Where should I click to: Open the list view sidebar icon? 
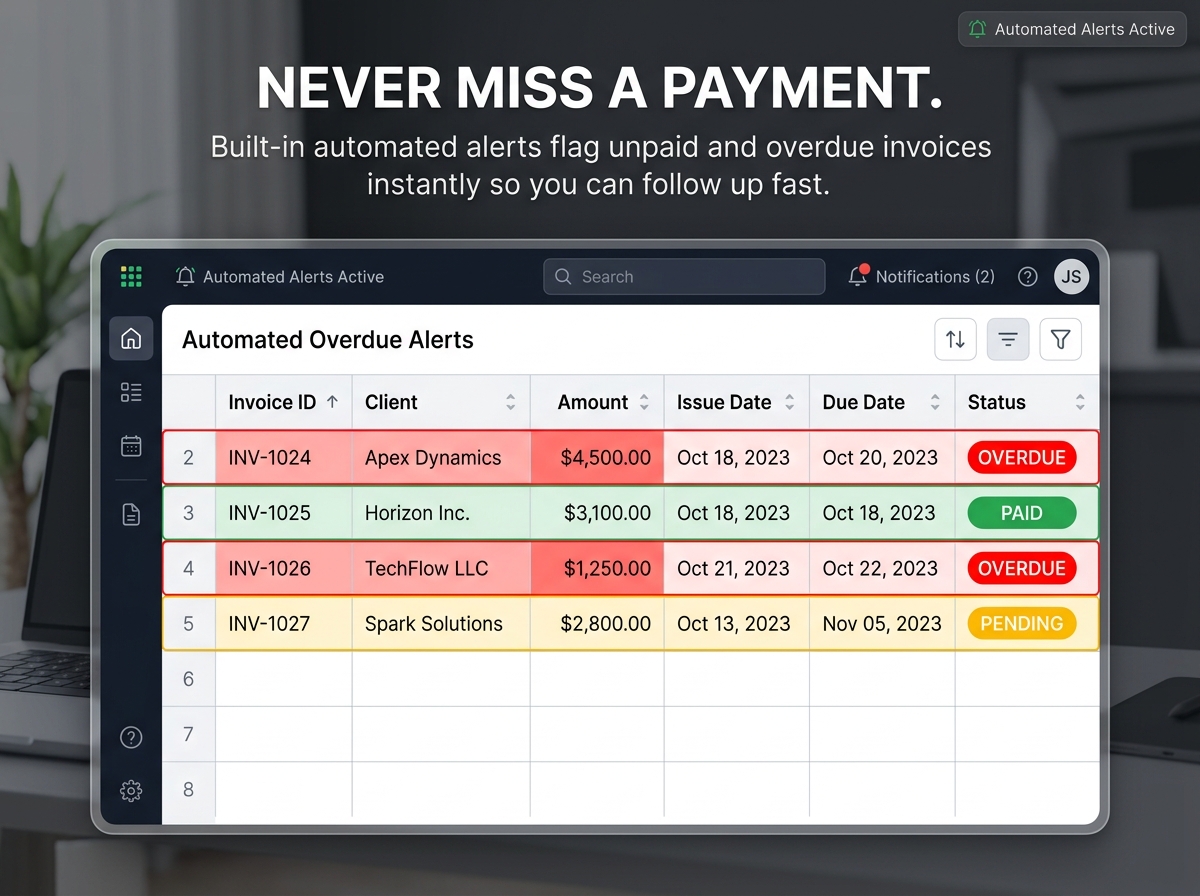[131, 392]
